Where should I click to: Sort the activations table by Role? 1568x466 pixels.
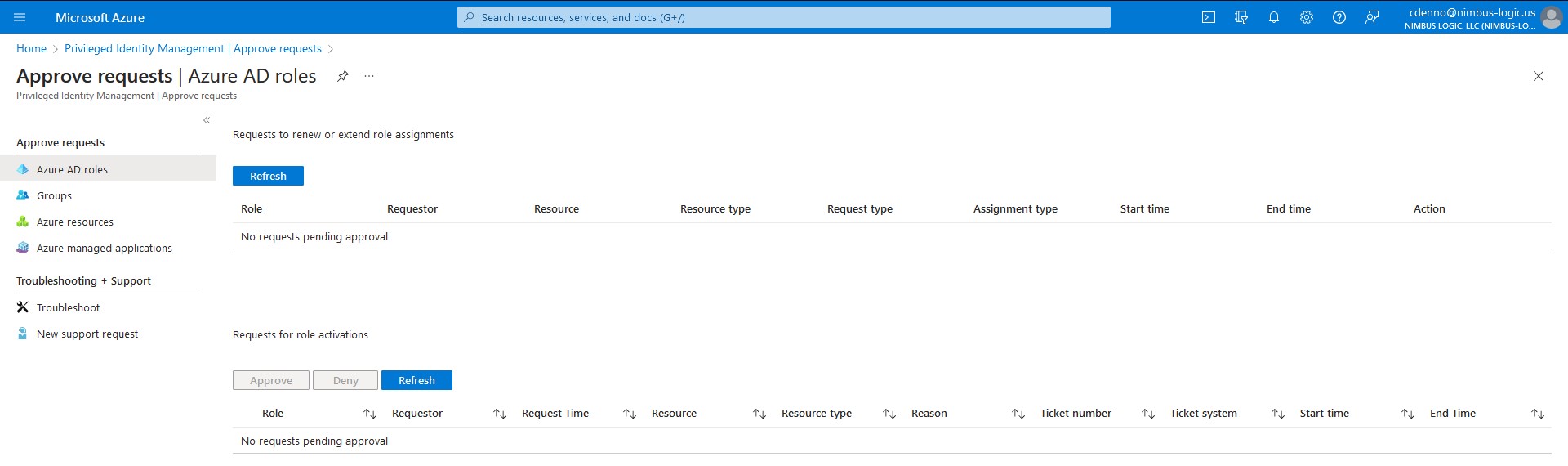click(370, 414)
